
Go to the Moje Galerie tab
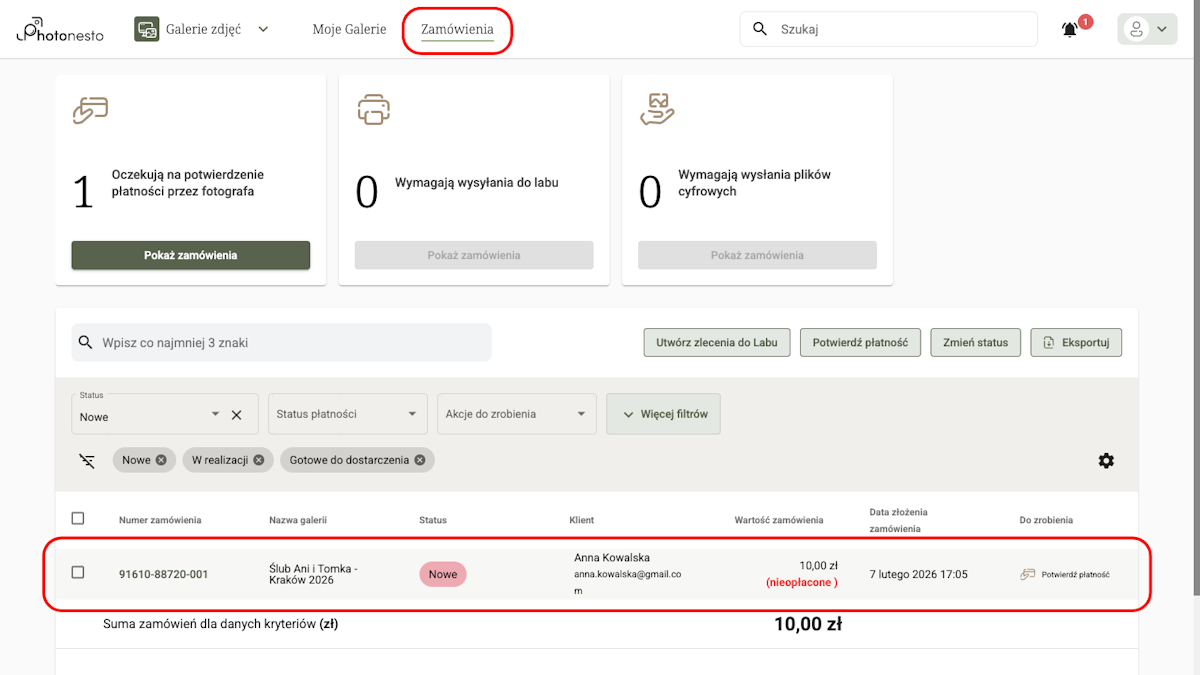click(x=349, y=30)
